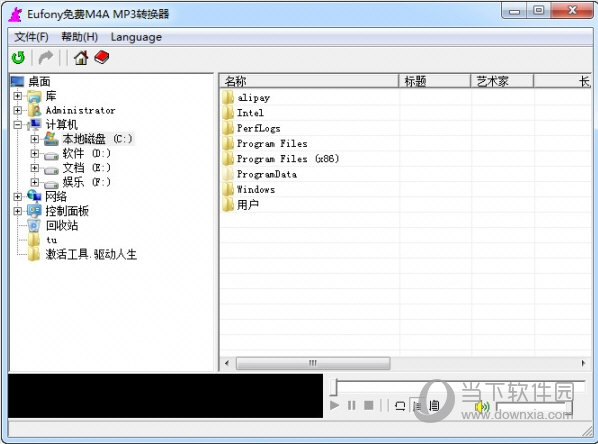
Task: Click the green refresh toolbar icon
Action: click(18, 58)
